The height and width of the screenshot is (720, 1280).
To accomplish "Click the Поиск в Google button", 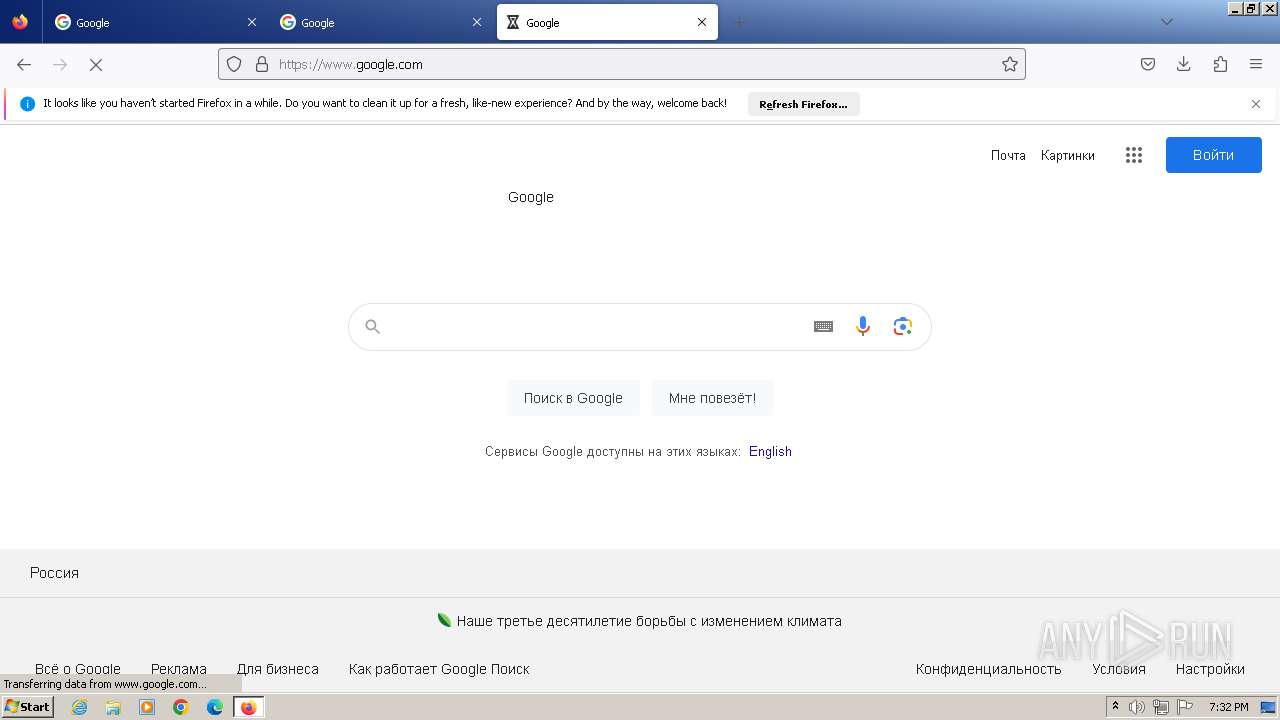I will click(x=573, y=398).
